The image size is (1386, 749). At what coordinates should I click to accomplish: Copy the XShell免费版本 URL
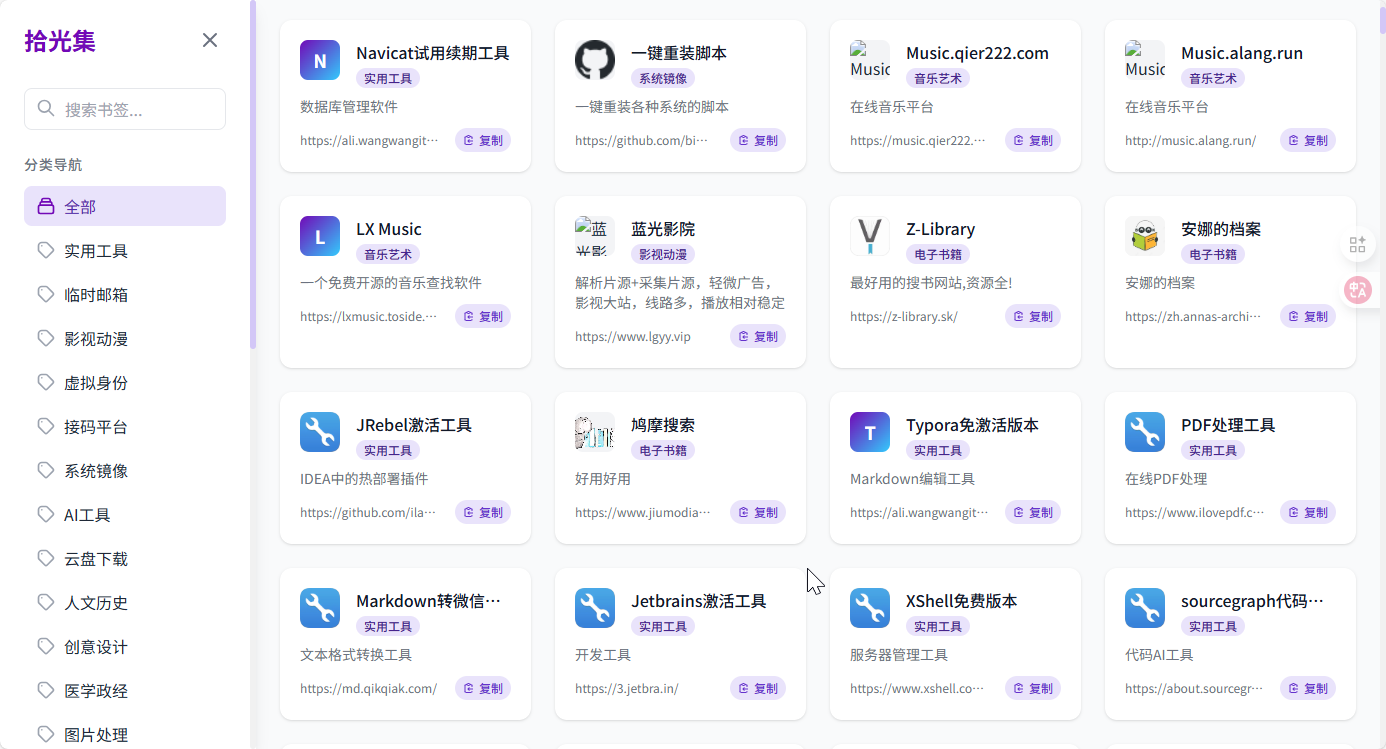tap(1033, 688)
